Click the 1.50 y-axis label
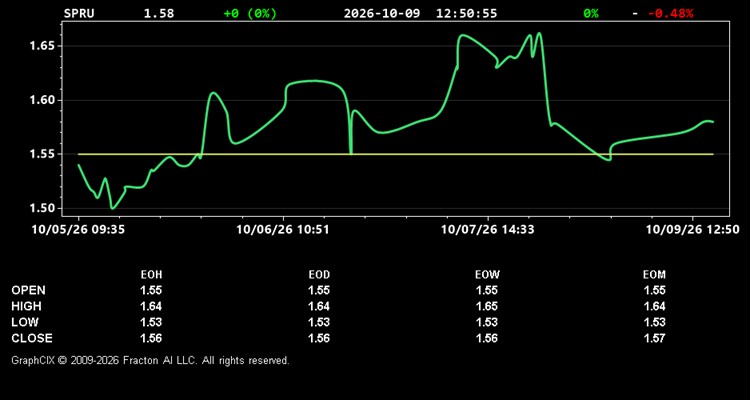 pyautogui.click(x=44, y=209)
